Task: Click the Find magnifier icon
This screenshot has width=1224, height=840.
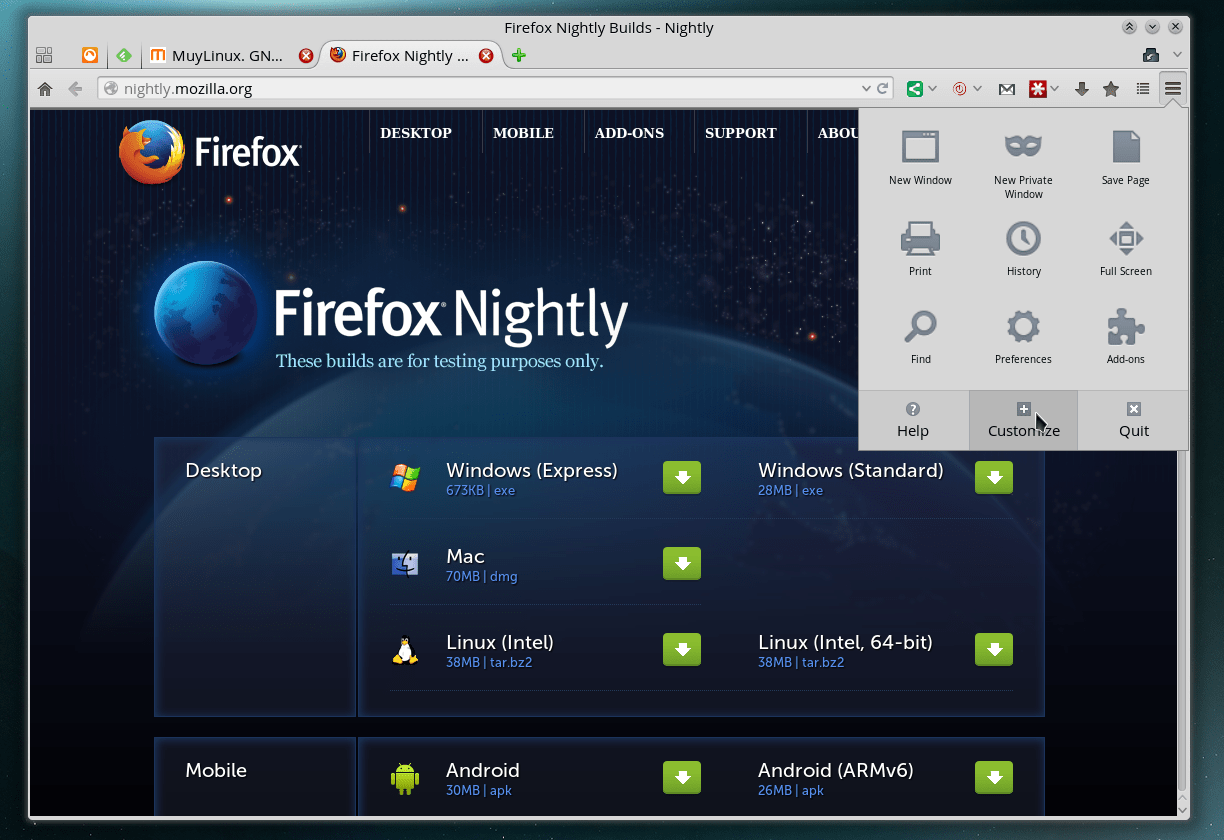Action: [x=920, y=336]
